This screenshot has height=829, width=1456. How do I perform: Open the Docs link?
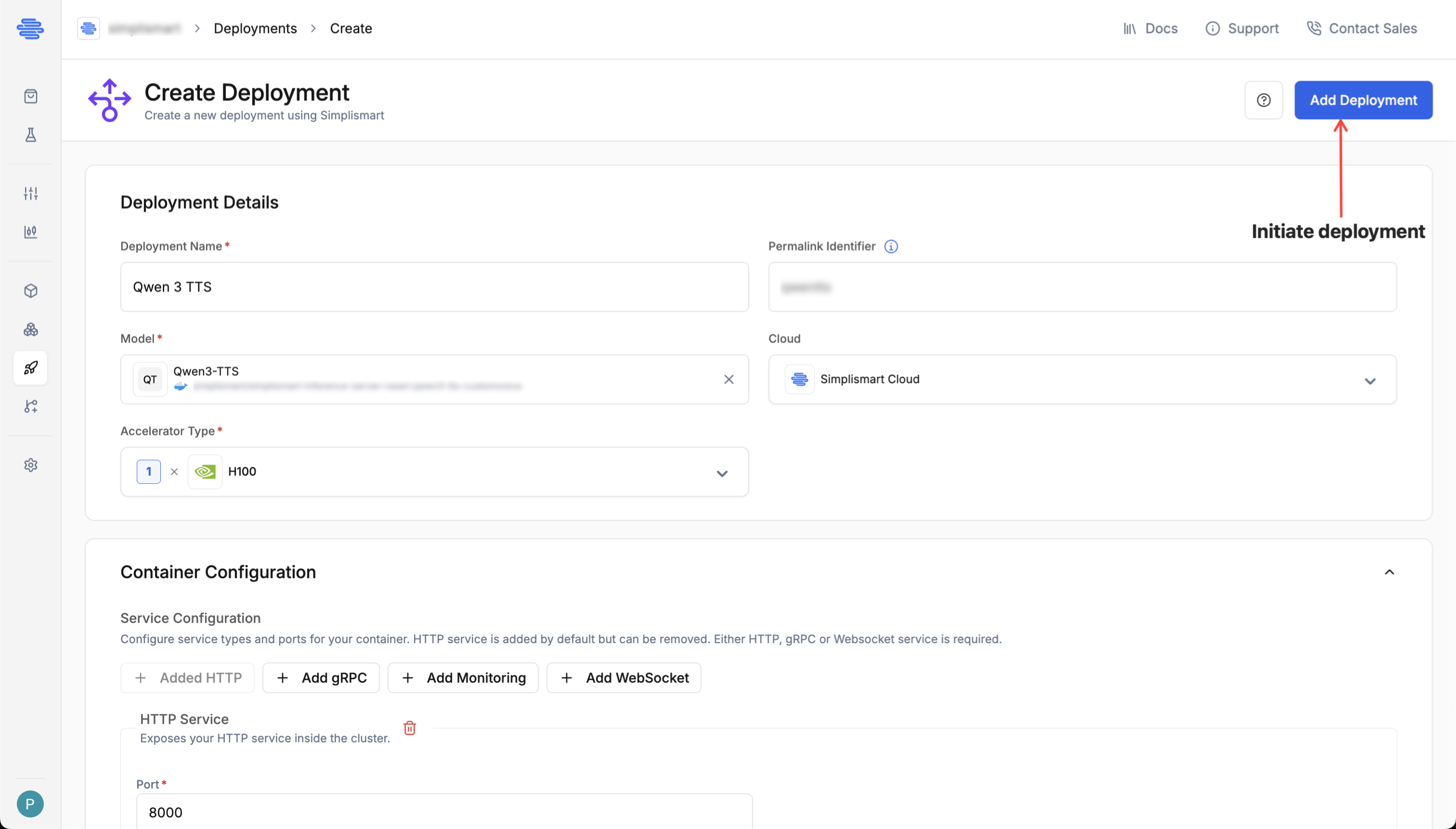pos(1150,28)
